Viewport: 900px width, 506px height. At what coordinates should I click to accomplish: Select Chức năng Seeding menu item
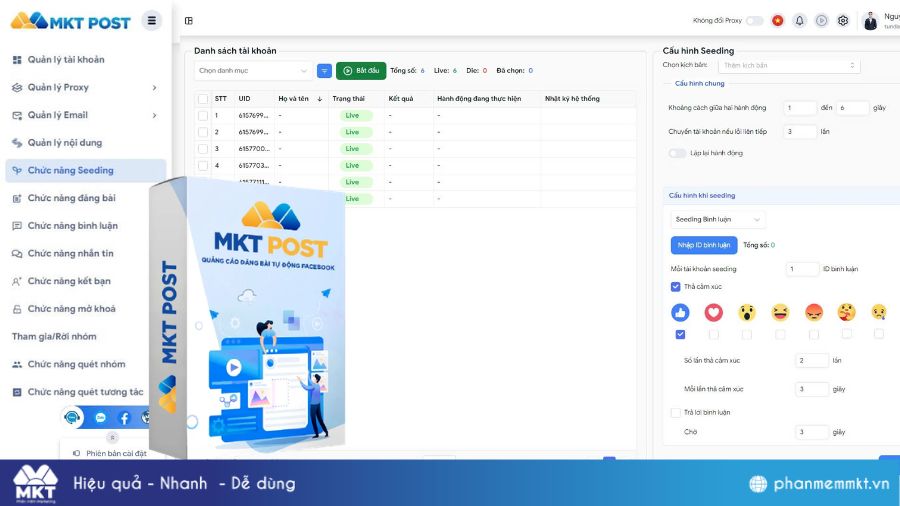(86, 170)
